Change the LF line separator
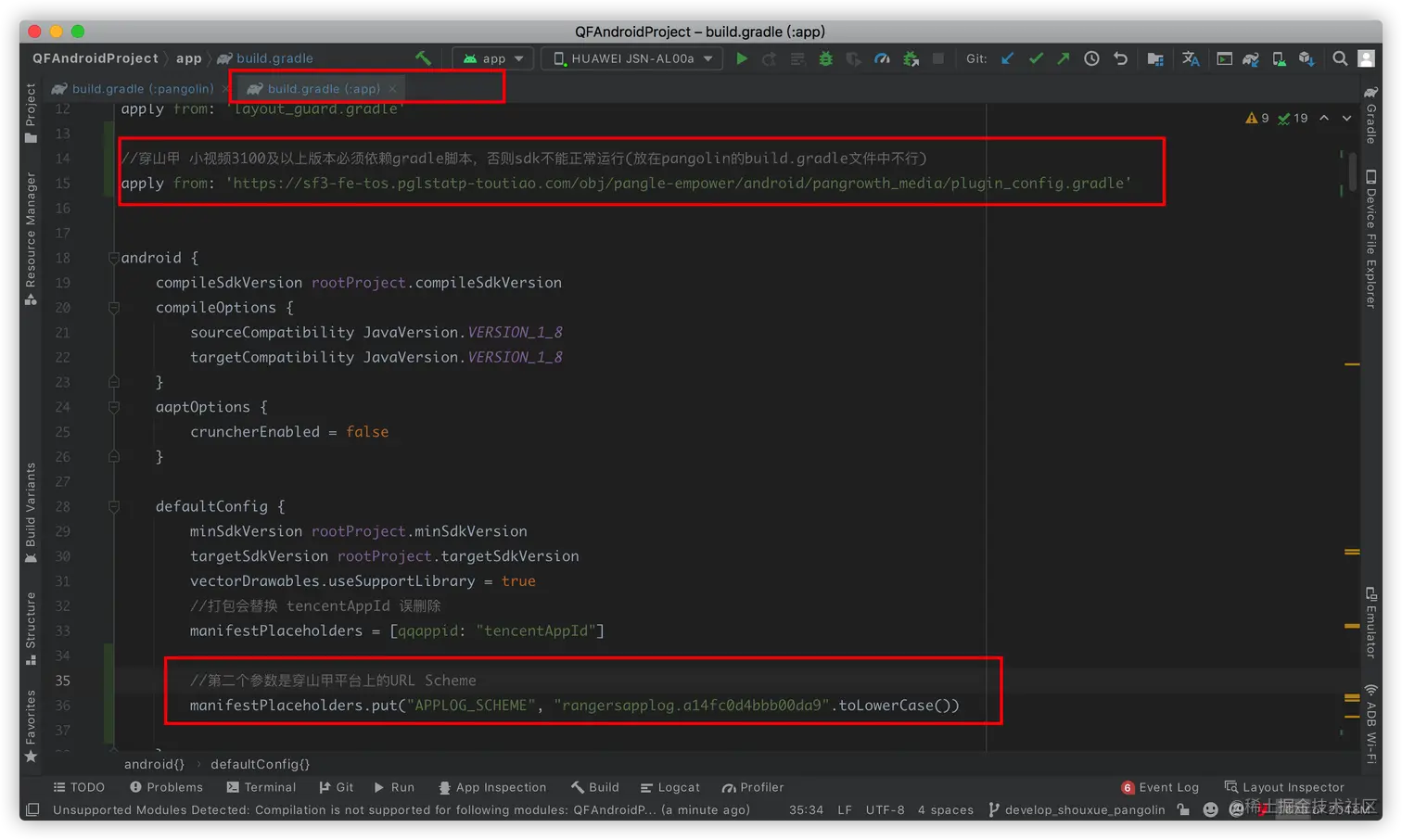Screen dimensions: 1402x840 [845, 809]
